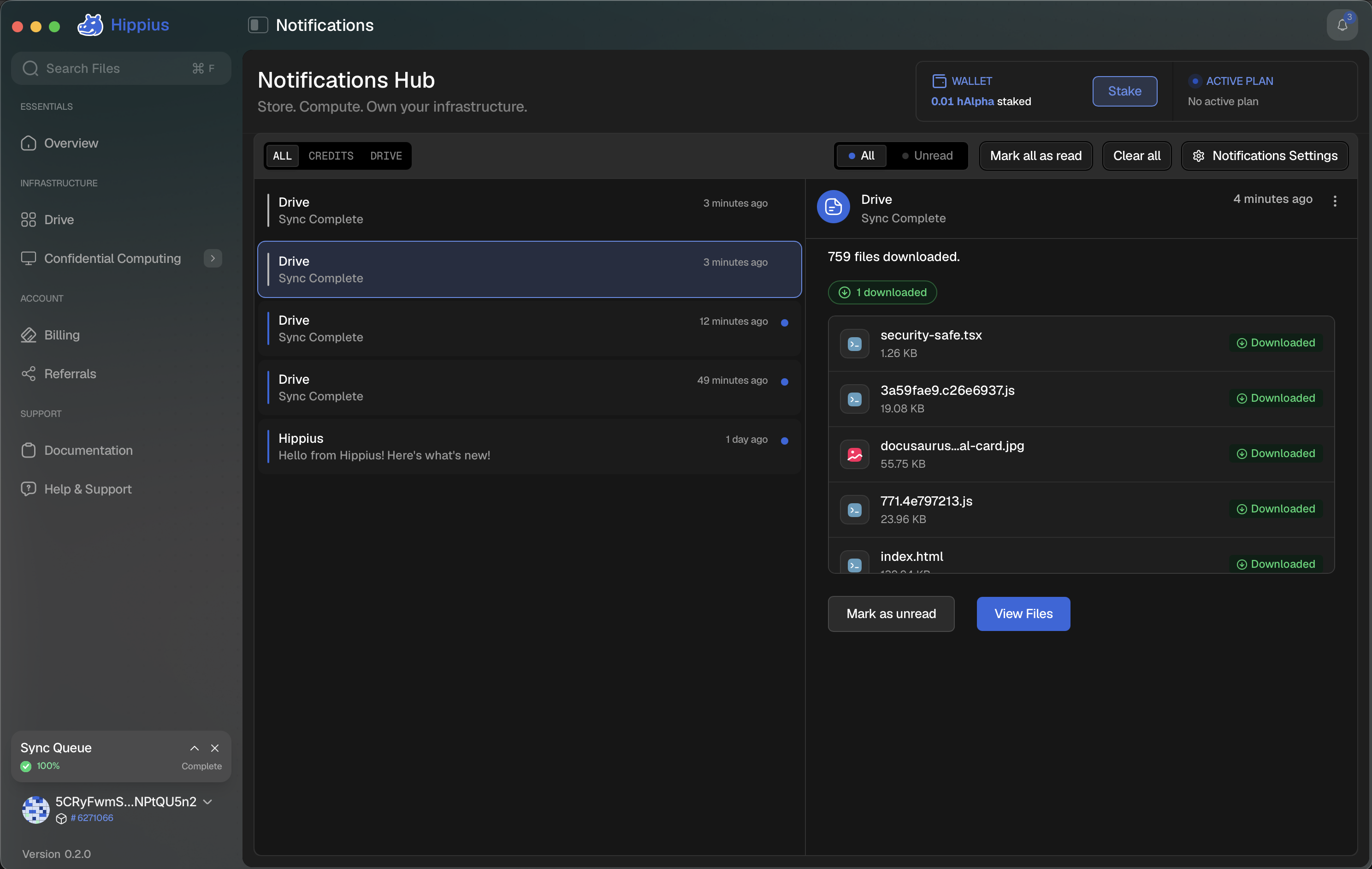Screen dimensions: 1372x869
Task: Click unread dot on 12 minutes ago notification
Action: pos(785,323)
